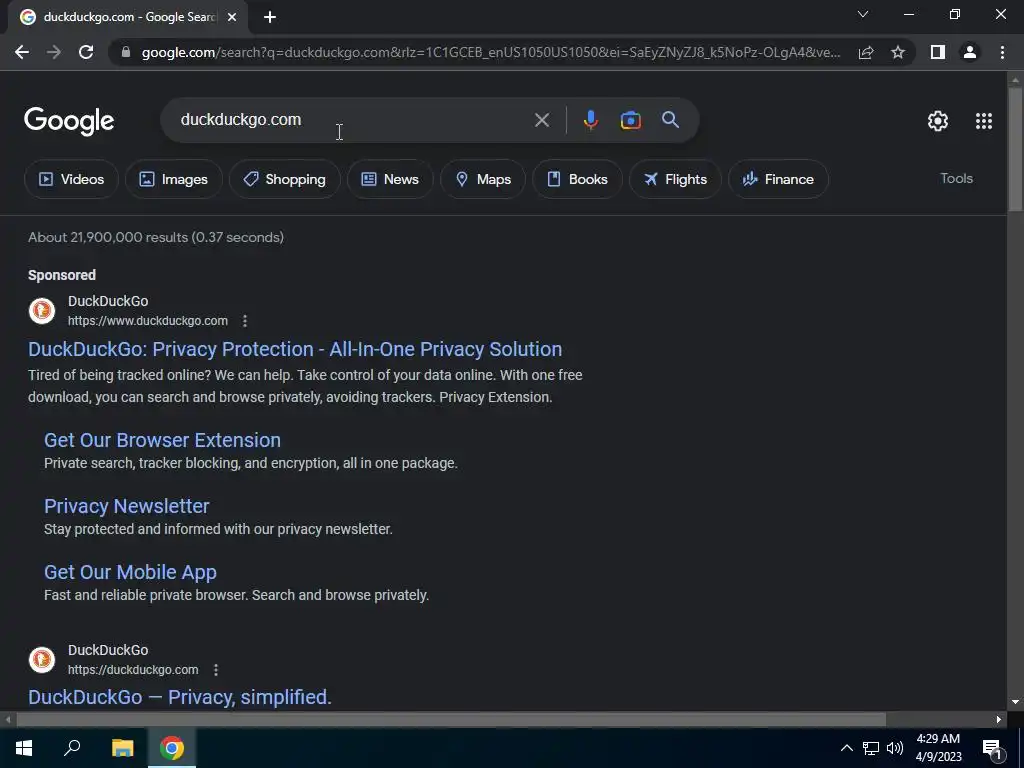Clear the search box text

coord(541,120)
